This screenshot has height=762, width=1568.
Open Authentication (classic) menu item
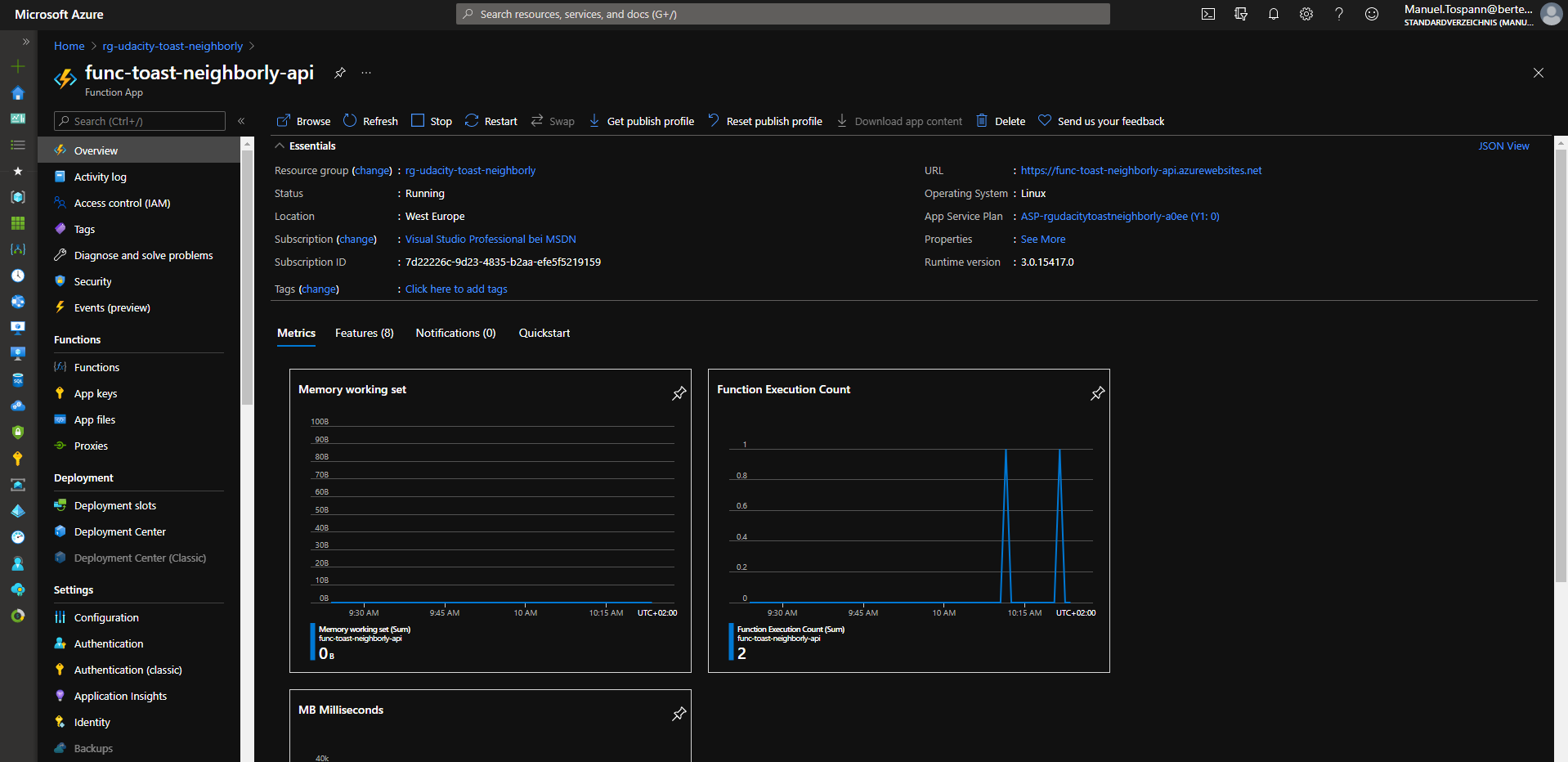tap(139, 670)
